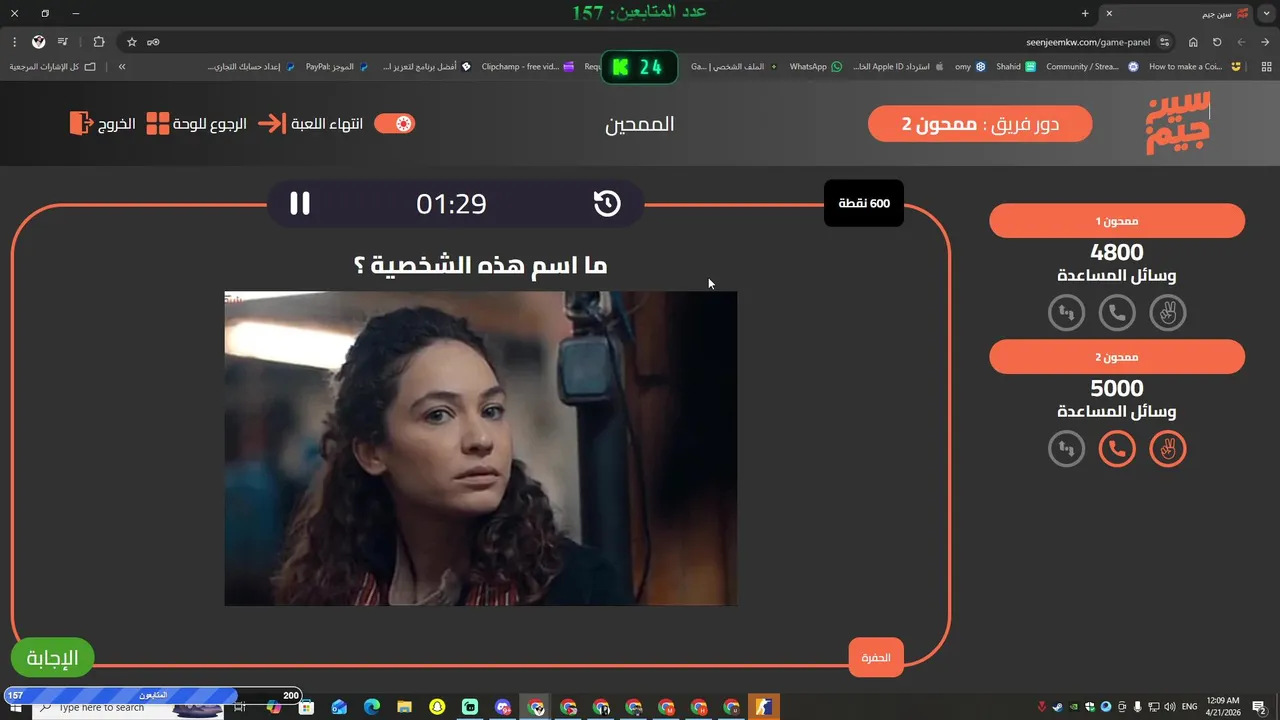Click the browser profile avatar icon
This screenshot has width=1280, height=720.
(38, 42)
